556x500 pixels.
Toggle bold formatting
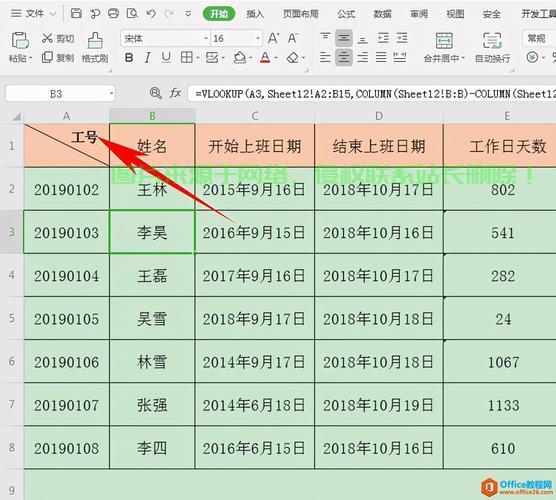click(129, 57)
